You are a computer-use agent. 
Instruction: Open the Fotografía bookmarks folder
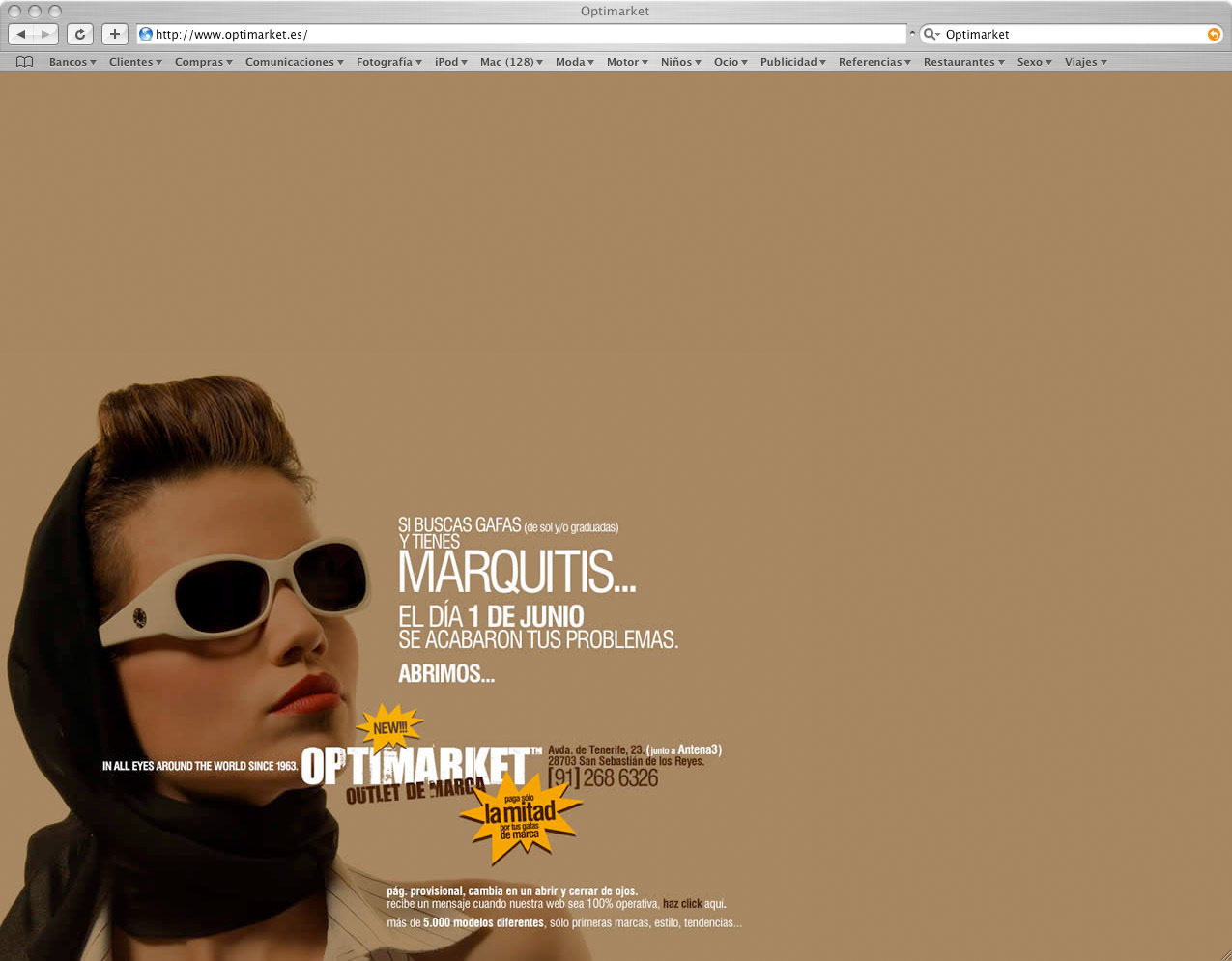click(x=389, y=62)
